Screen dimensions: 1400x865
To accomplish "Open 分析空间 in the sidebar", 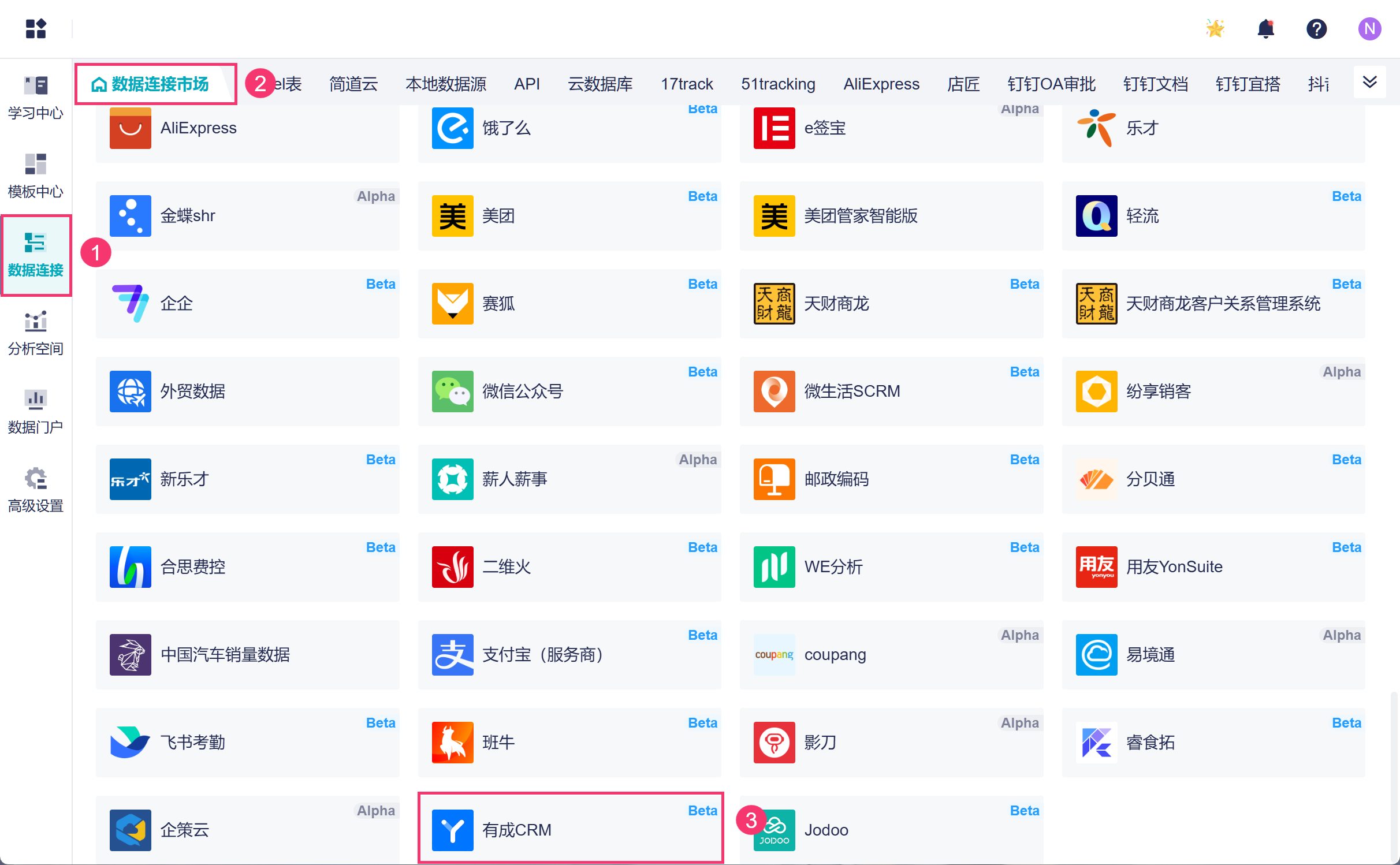I will click(x=36, y=333).
